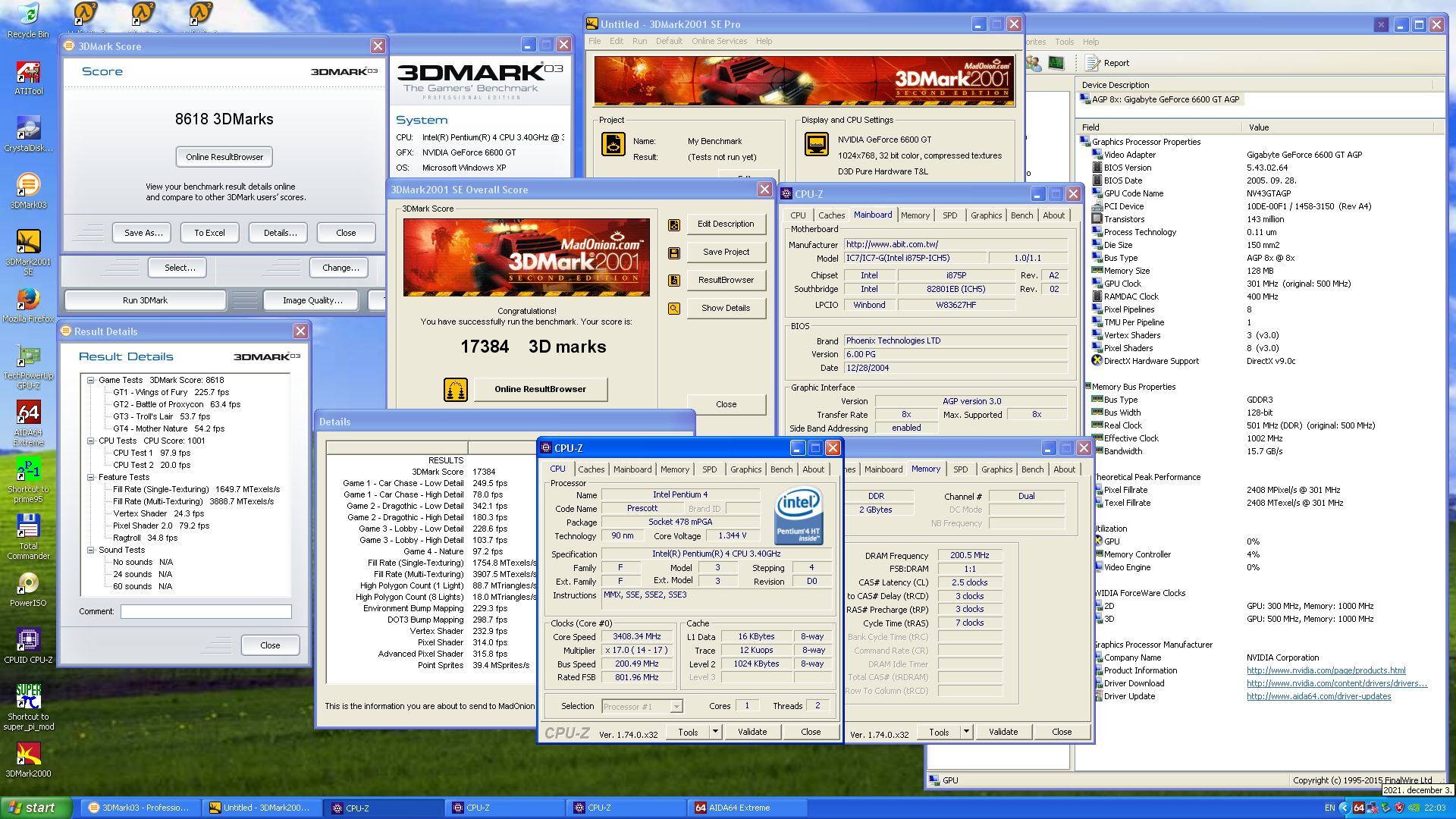Open the Tools dropdown arrow in CPU-Z Memory window
The width and height of the screenshot is (1456, 819).
tap(966, 732)
